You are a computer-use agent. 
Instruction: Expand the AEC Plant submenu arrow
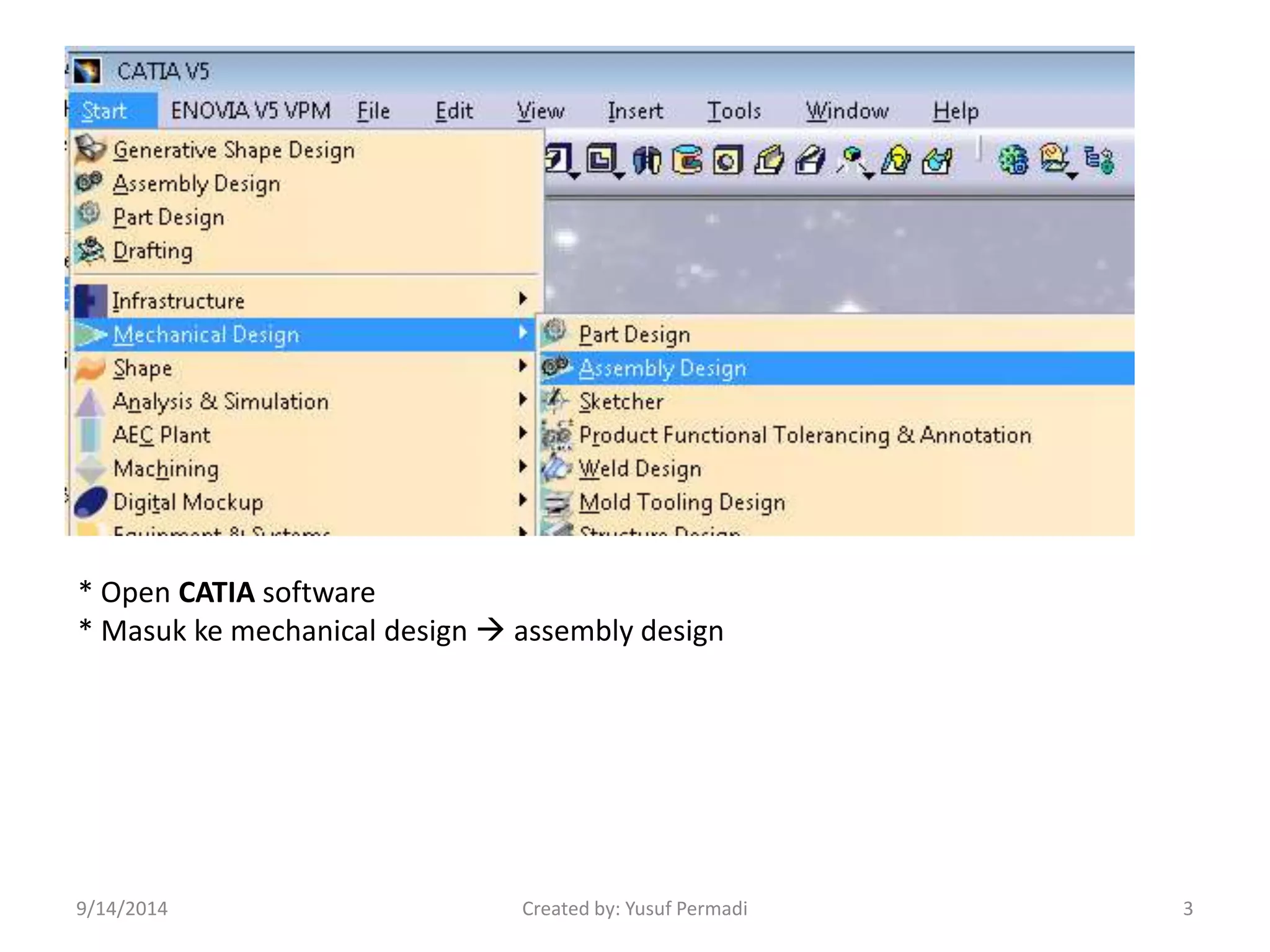click(523, 433)
